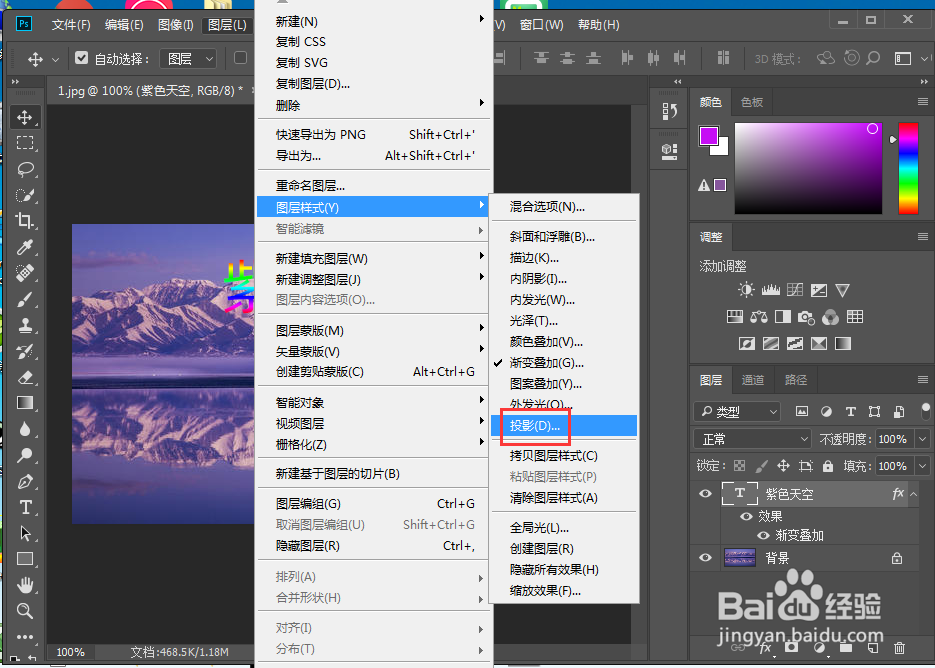Hide the 紫色天空 text layer
The width and height of the screenshot is (935, 668).
point(705,493)
